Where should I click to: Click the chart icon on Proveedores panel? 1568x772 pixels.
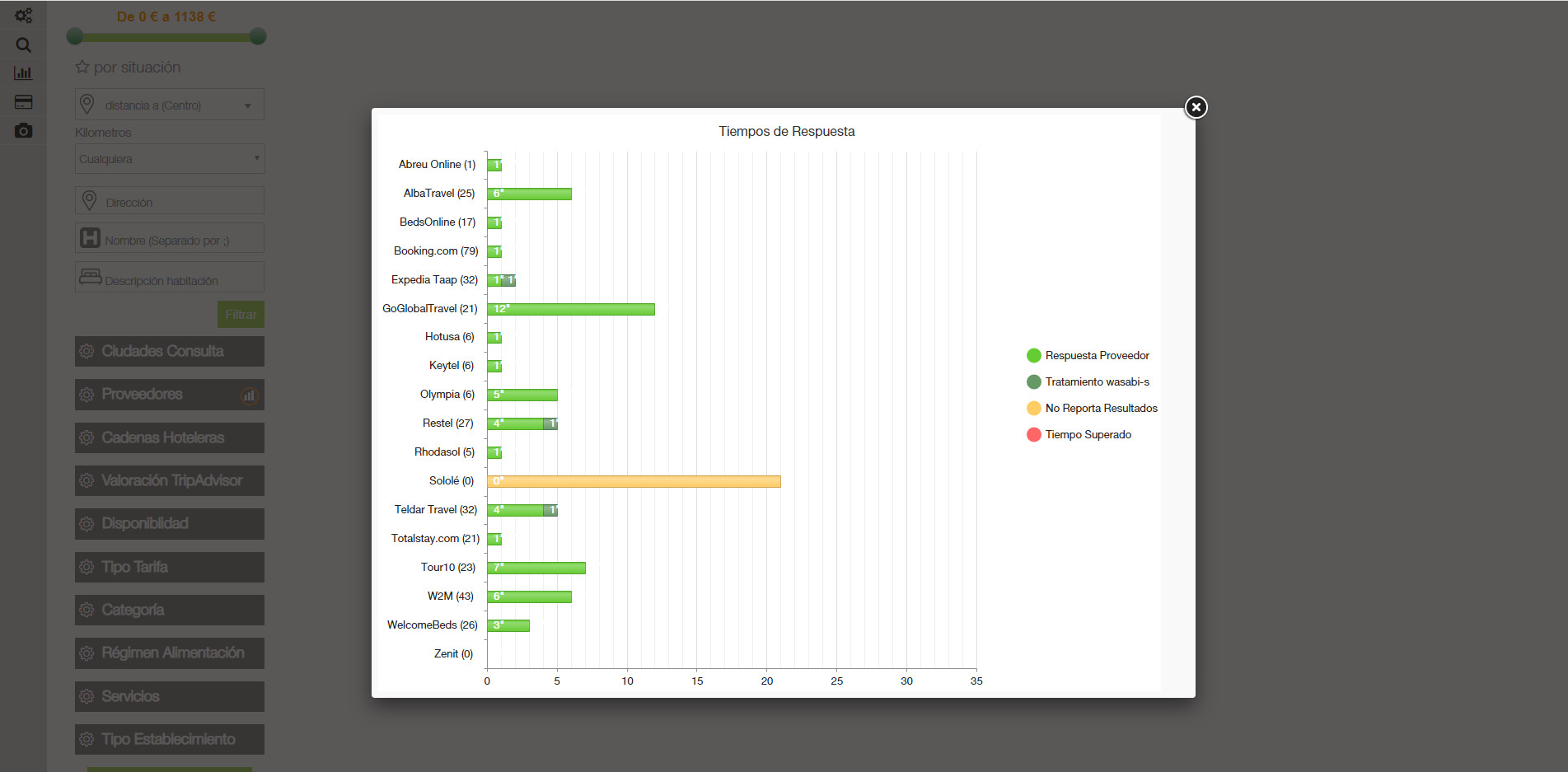tap(249, 395)
